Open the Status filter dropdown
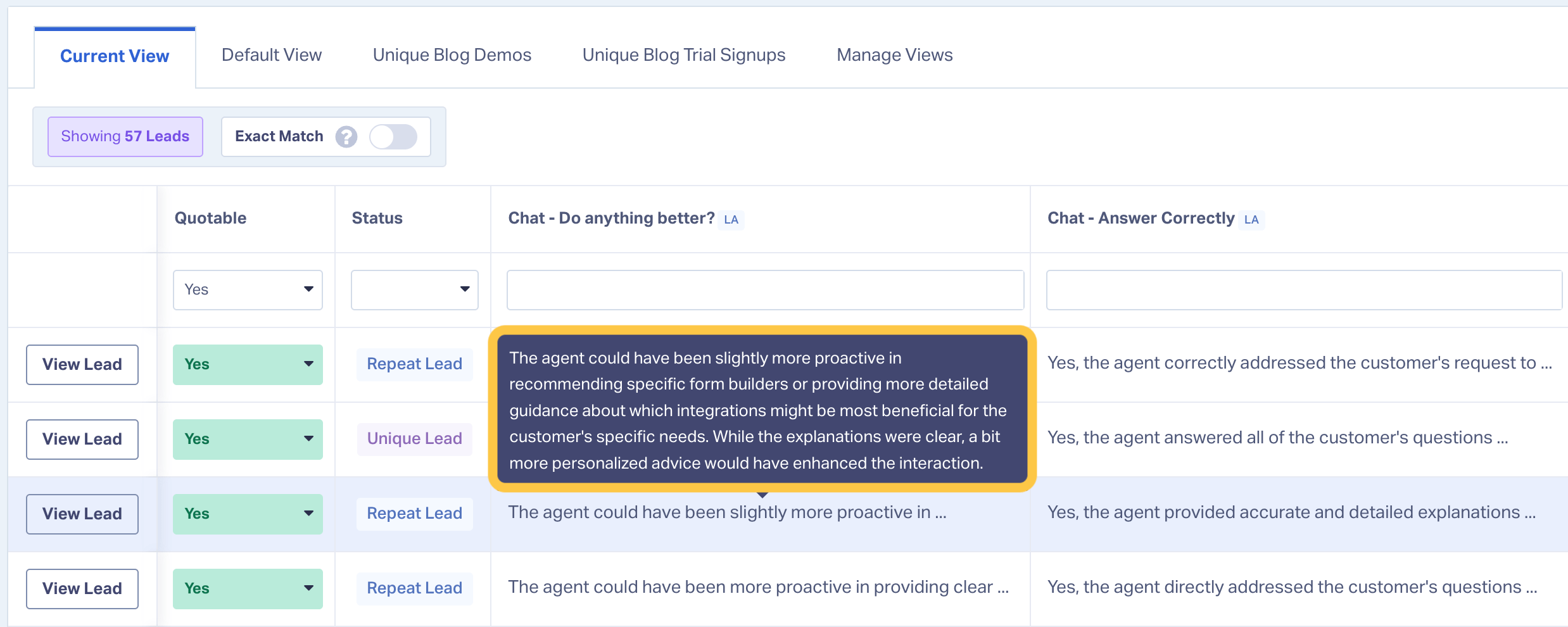 coord(414,290)
